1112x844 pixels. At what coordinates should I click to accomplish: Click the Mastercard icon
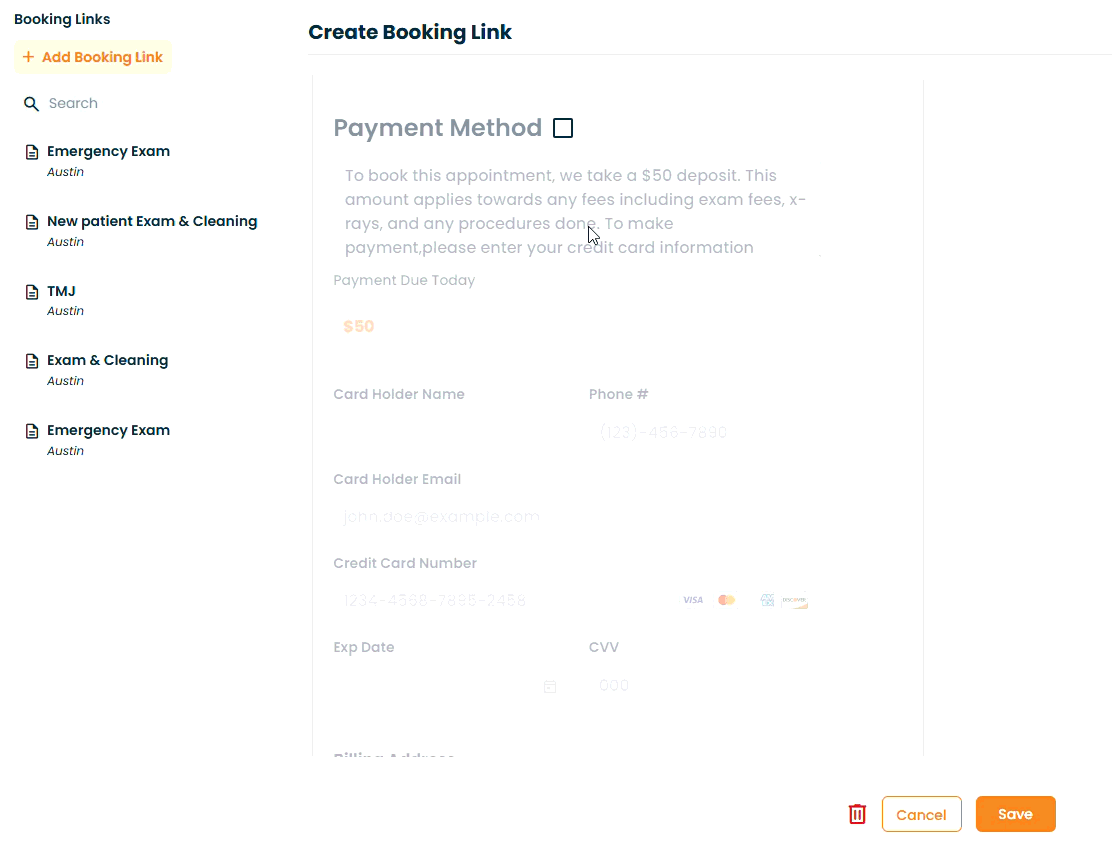727,600
